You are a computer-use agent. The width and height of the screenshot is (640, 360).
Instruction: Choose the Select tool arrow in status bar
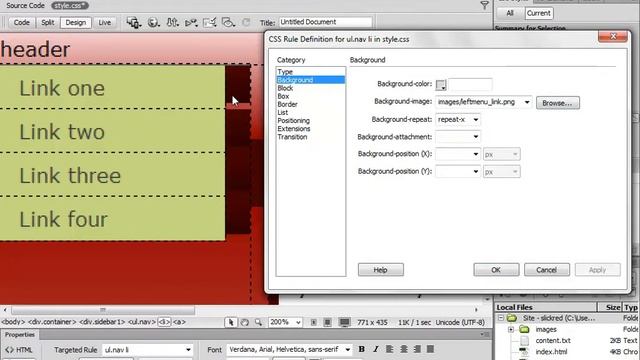click(x=231, y=322)
